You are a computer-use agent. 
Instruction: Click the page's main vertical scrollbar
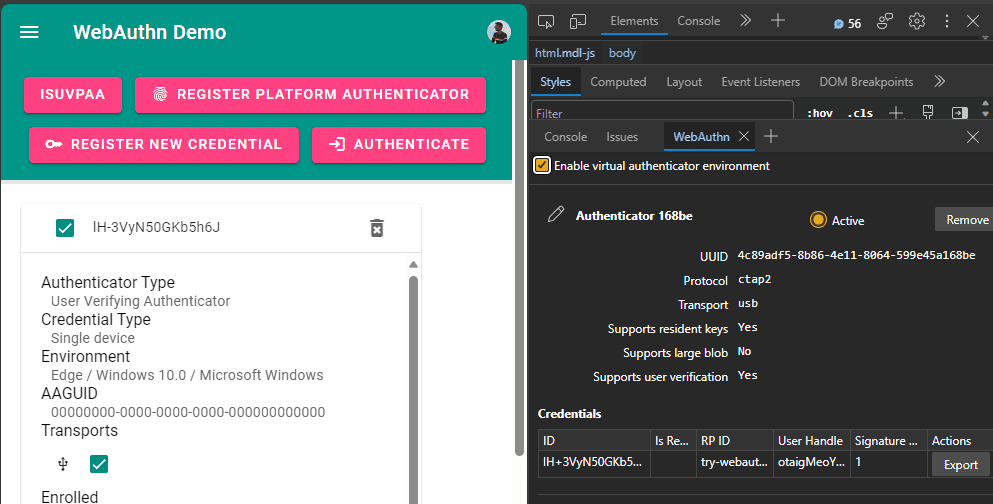[x=519, y=256]
